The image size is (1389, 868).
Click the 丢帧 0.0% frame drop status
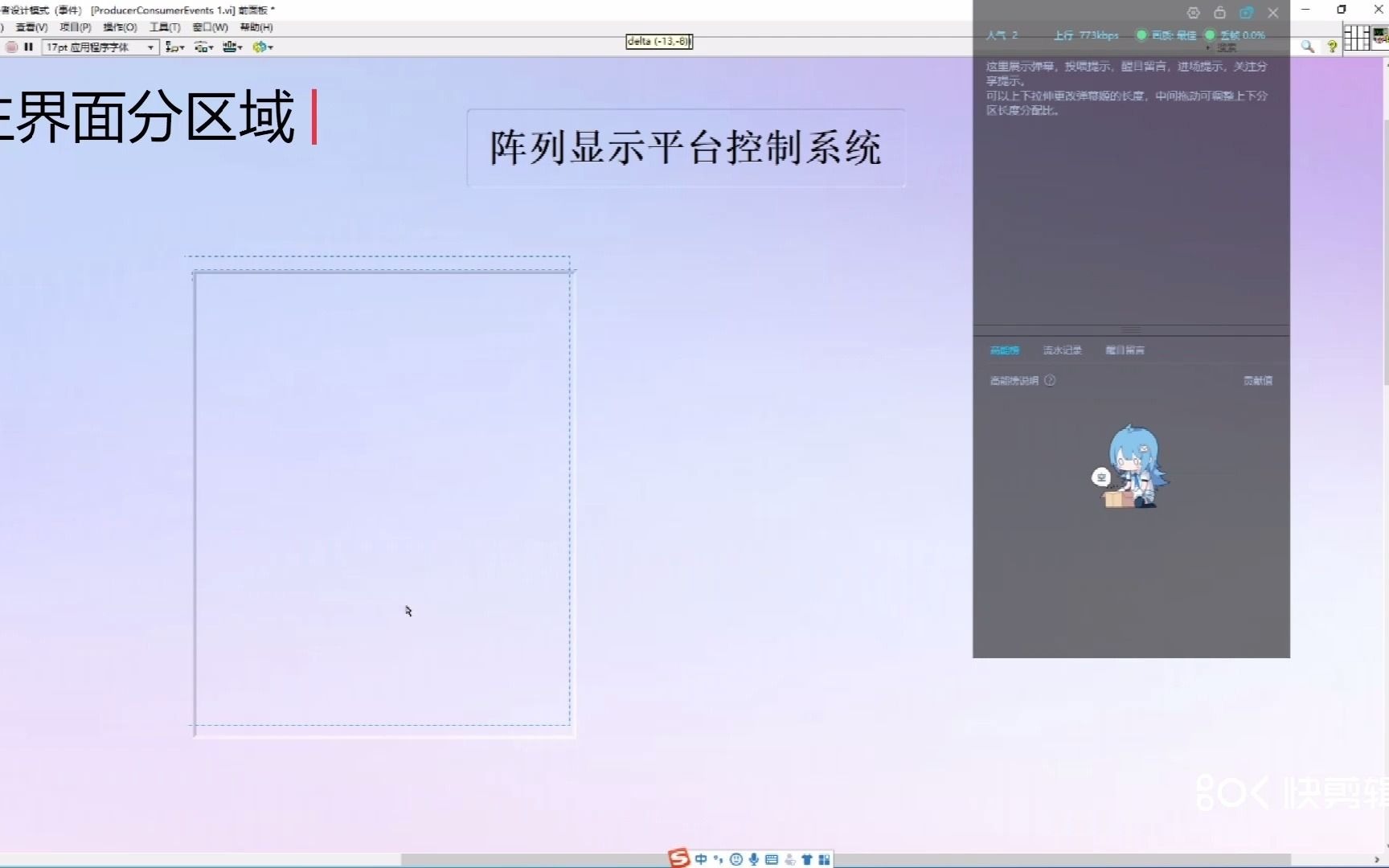(1235, 35)
